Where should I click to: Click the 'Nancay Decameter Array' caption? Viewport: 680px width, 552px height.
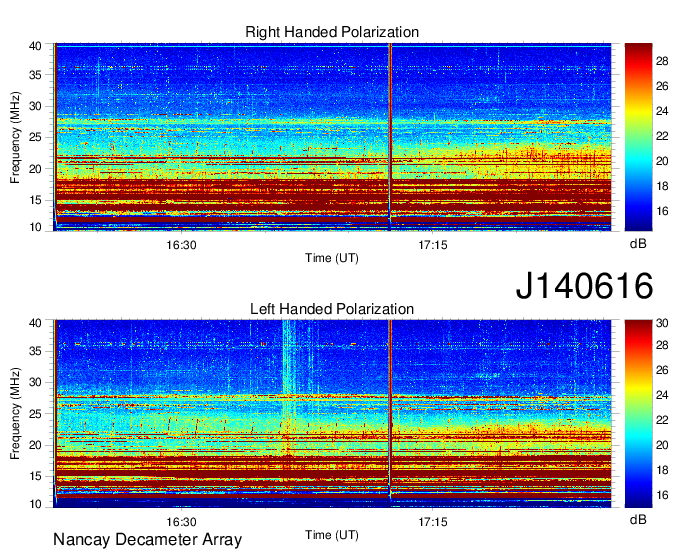(147, 539)
